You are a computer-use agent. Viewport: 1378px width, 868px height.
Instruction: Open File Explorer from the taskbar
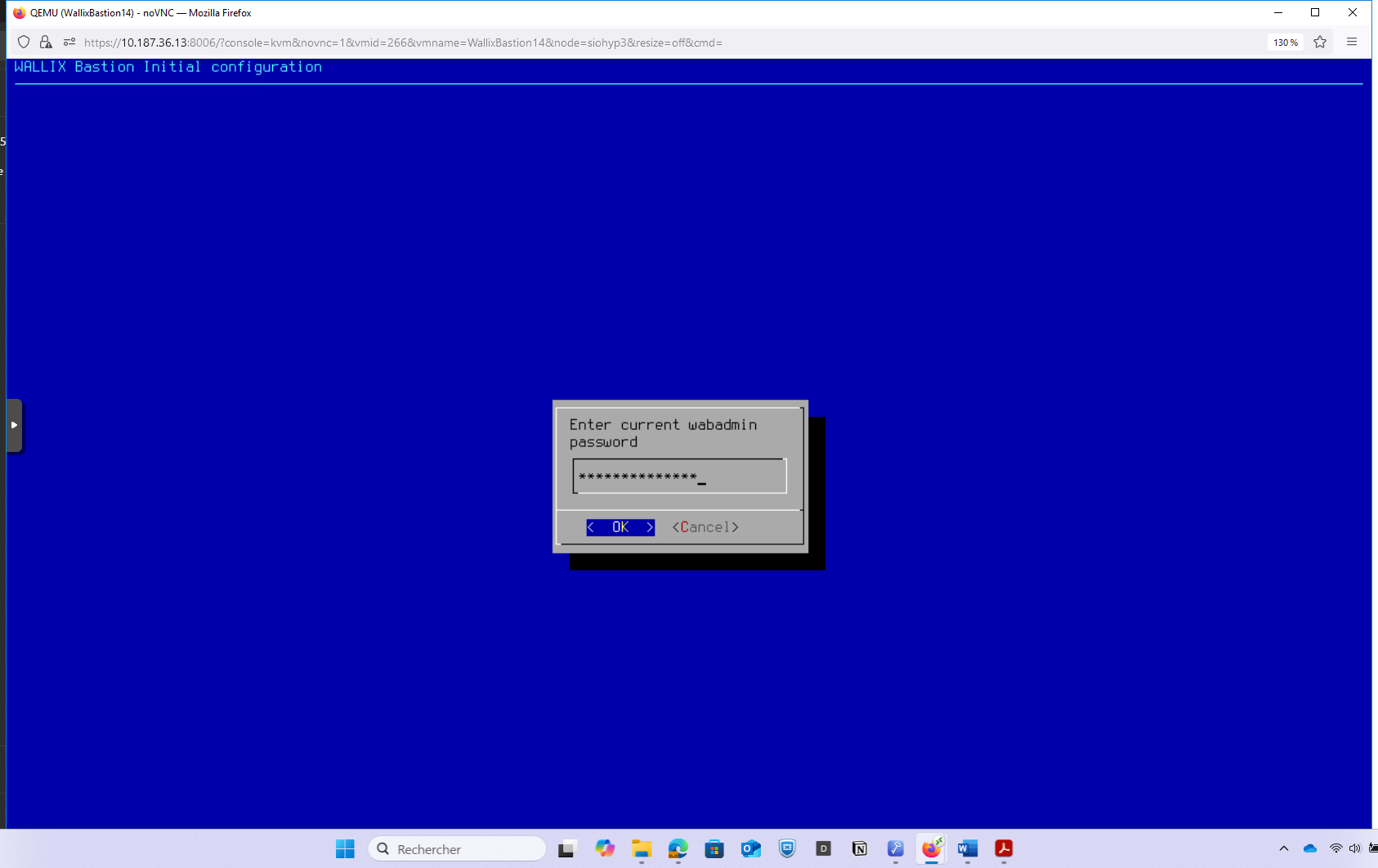point(642,849)
